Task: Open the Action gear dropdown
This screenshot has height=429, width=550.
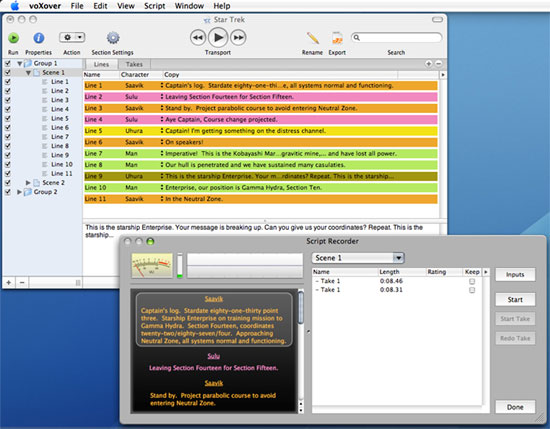Action: (x=72, y=37)
